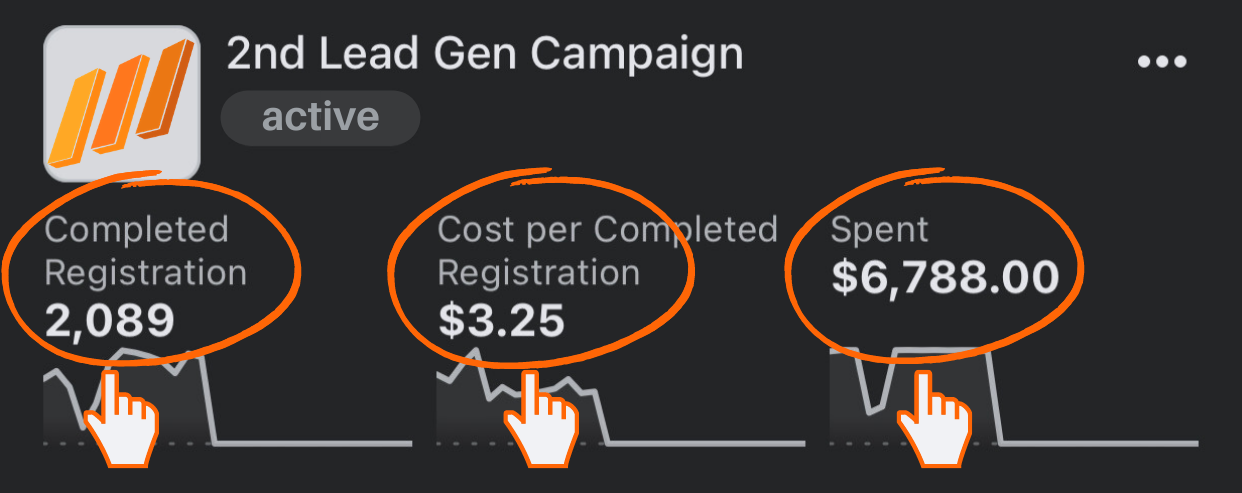
Task: Tap hand pointer icon under Cost per Registration
Action: [x=541, y=419]
